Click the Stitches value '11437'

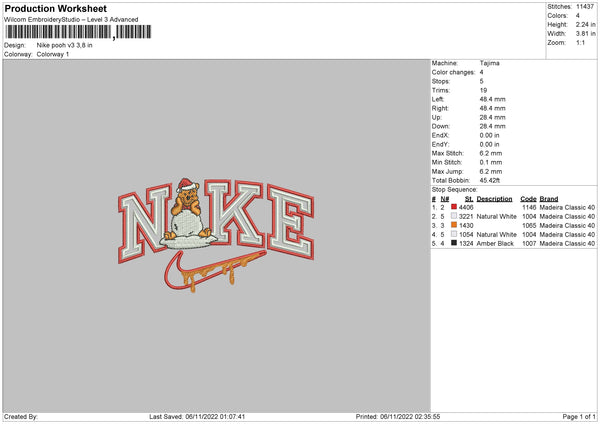pyautogui.click(x=585, y=7)
